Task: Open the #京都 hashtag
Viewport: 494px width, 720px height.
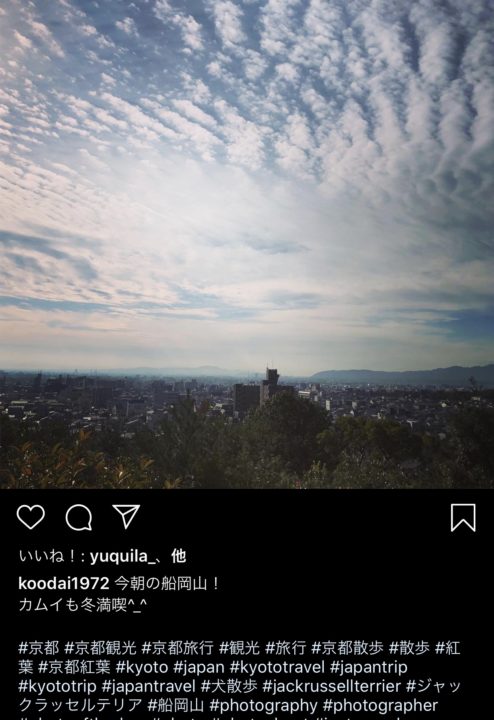Action: (x=39, y=648)
